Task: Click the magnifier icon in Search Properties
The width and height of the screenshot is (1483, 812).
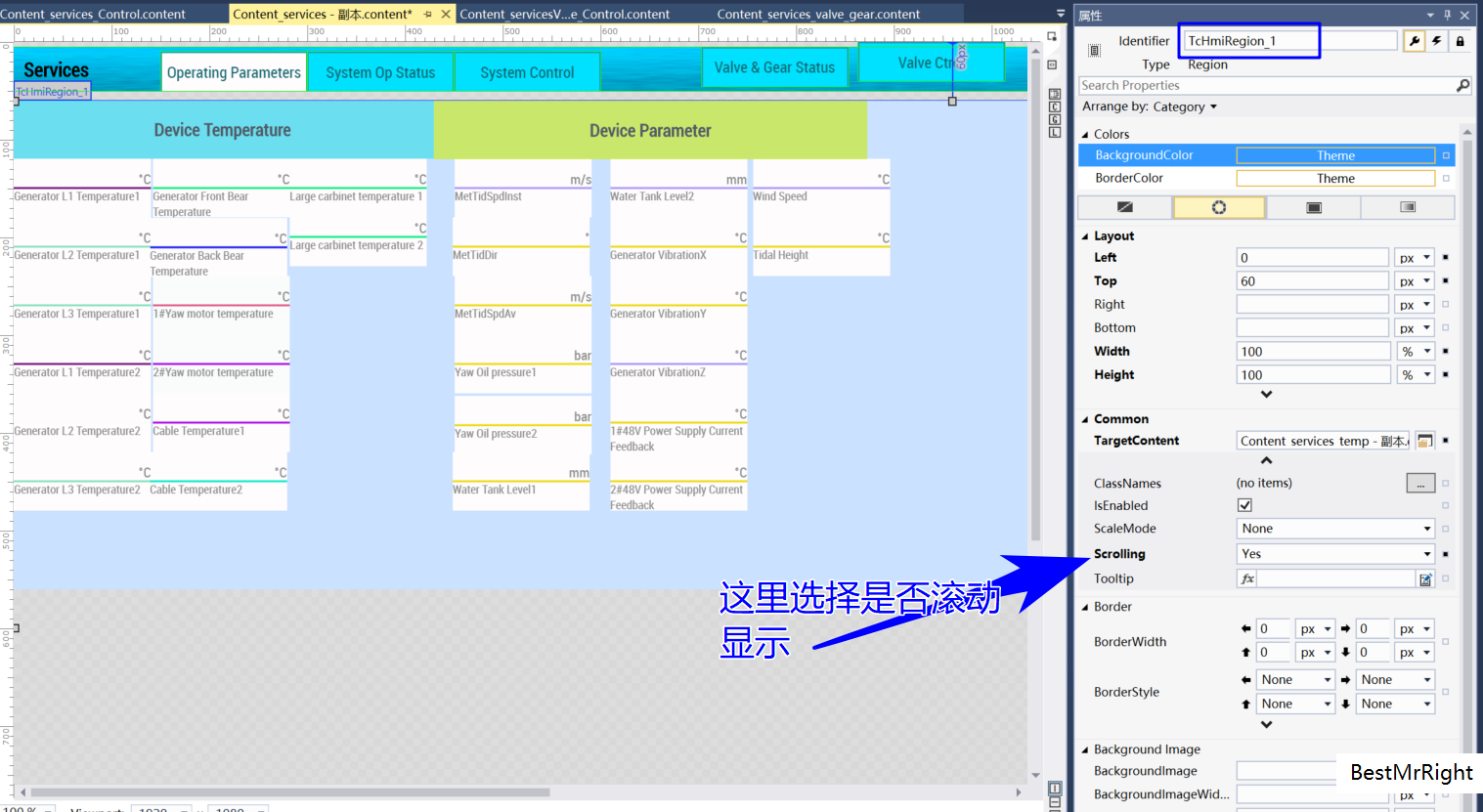Action: coord(1463,85)
